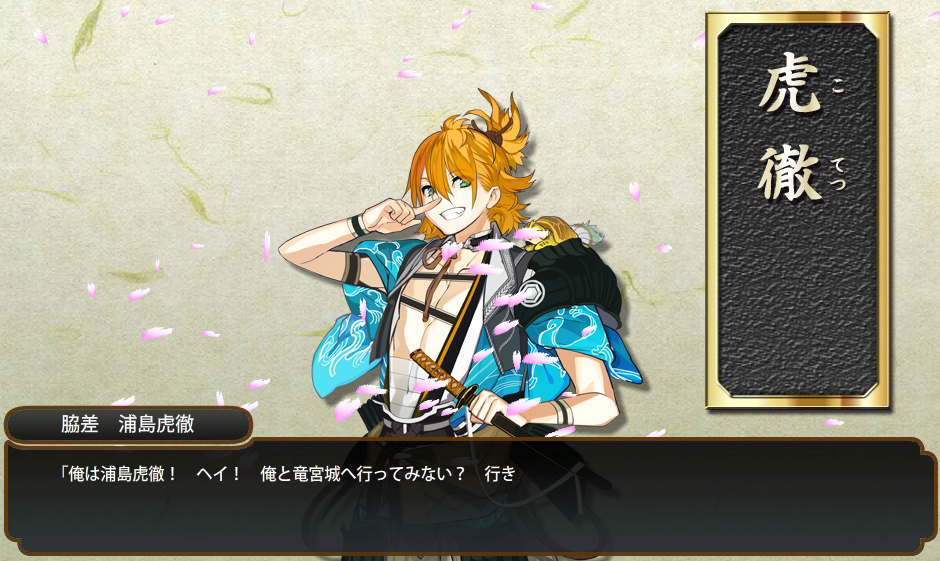Click the dialogue box to advance text
Screen dimensions: 940x561
point(470,497)
